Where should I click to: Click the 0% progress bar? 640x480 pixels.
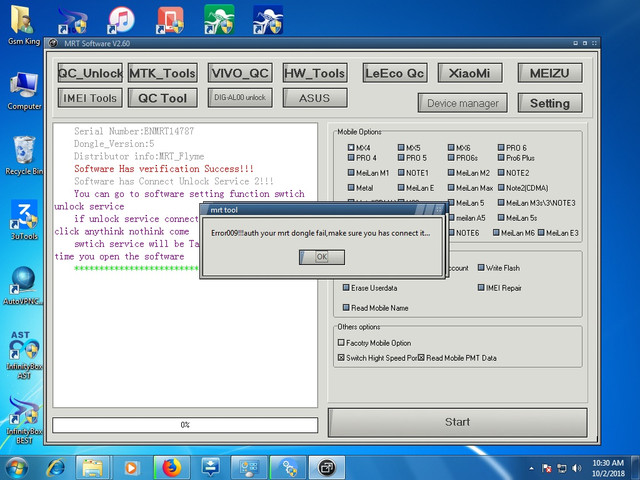click(185, 425)
